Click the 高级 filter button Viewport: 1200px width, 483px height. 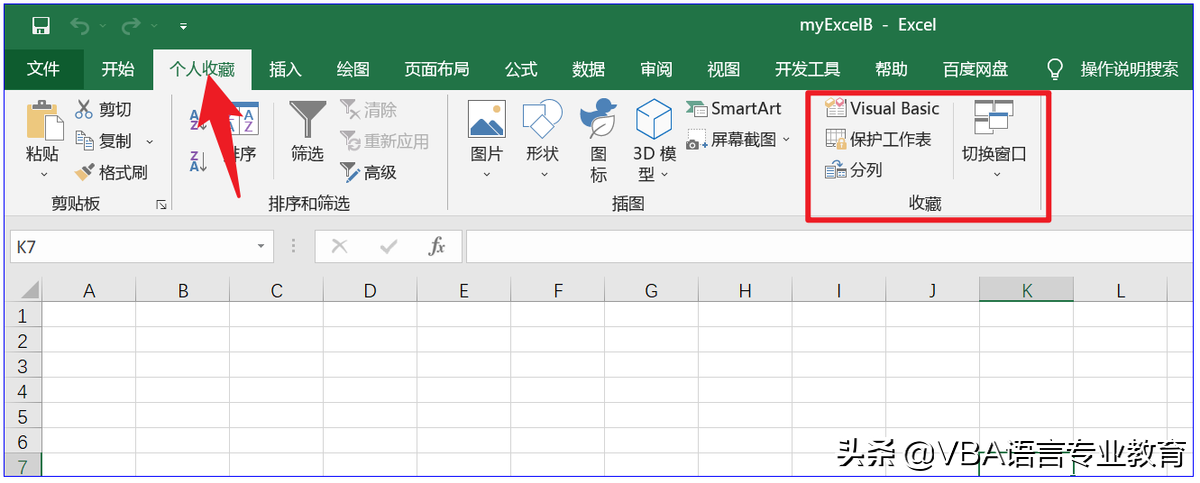pos(369,172)
